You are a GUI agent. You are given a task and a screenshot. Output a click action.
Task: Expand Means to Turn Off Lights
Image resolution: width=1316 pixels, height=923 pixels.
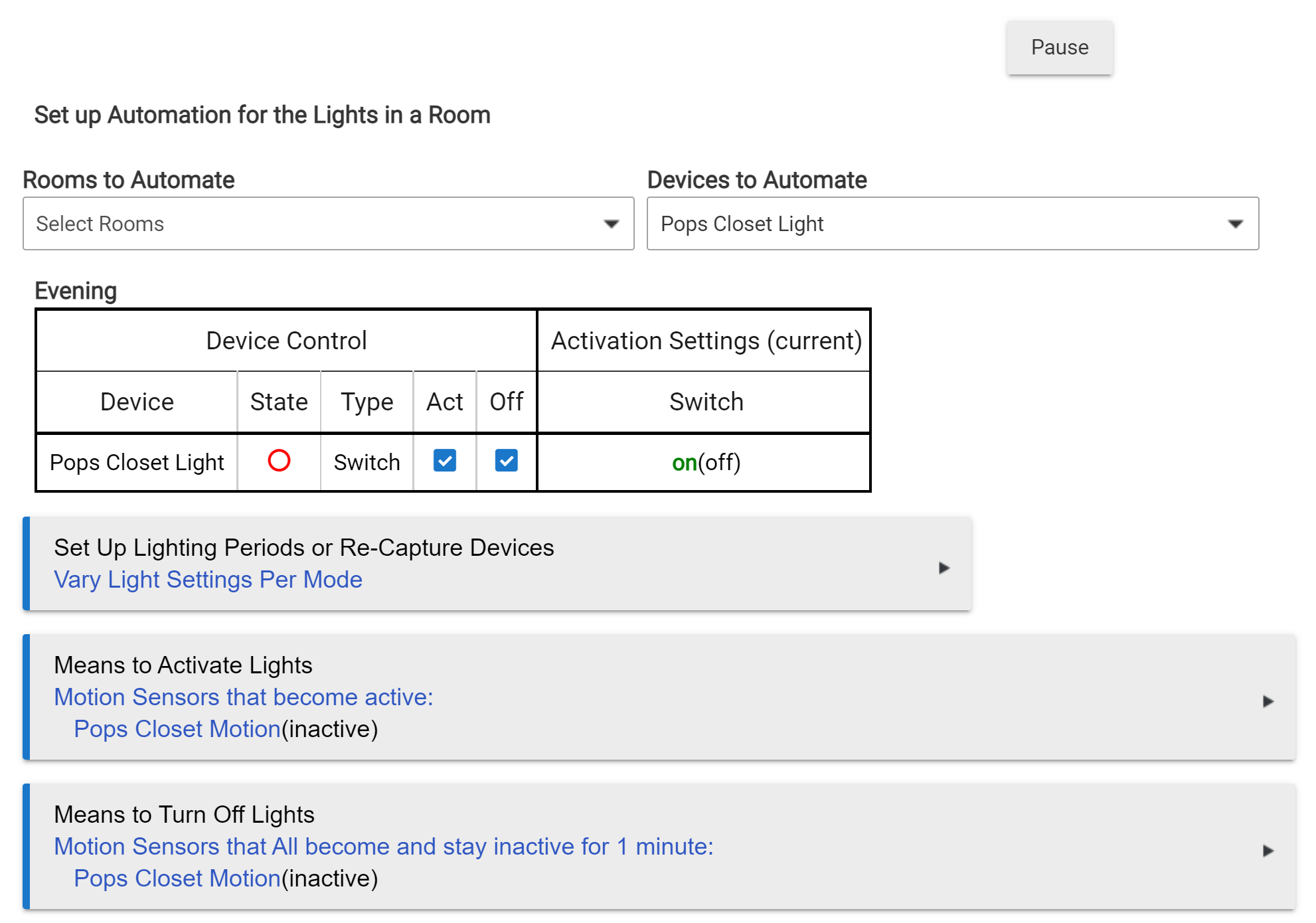pyautogui.click(x=184, y=815)
